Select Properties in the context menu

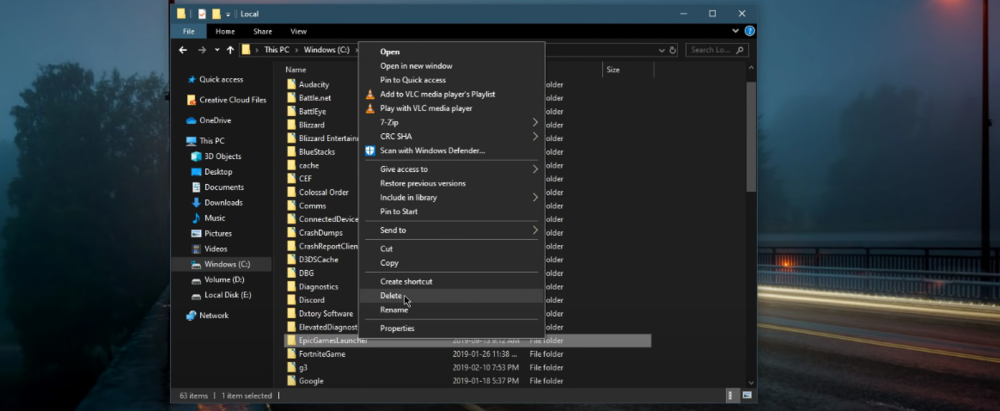pyautogui.click(x=397, y=328)
